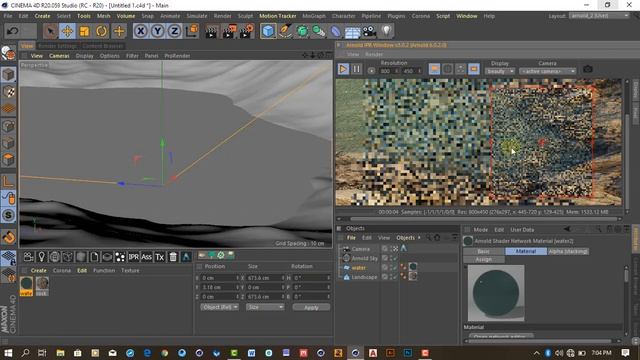Toggle Arnold Sky enable checkmark
Image resolution: width=640 pixels, height=360 pixels.
395,258
